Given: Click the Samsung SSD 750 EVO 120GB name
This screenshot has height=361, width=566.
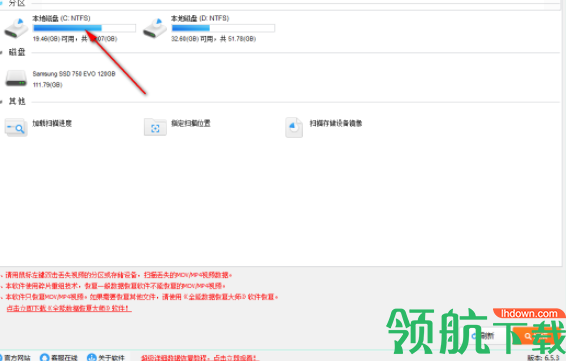Looking at the screenshot, I should point(74,74).
